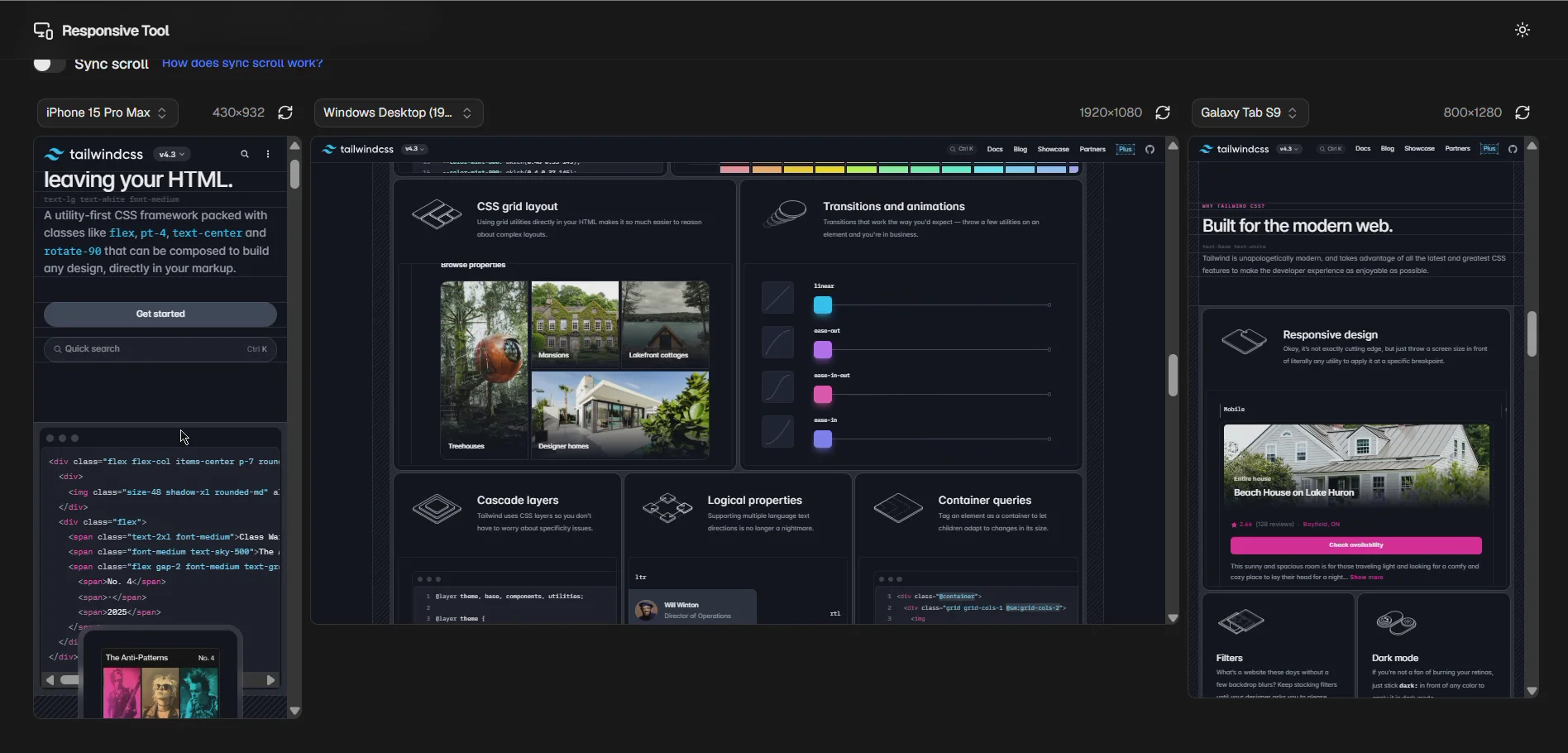The height and width of the screenshot is (753, 1568).
Task: Expand v4.3 version dropdown in Galaxy Tab preview
Action: [1289, 149]
